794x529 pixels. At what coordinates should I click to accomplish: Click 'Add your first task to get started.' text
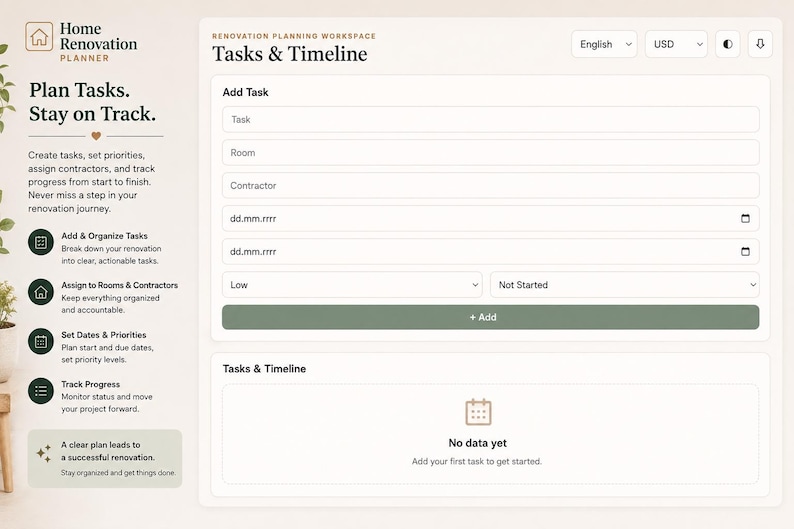[477, 461]
